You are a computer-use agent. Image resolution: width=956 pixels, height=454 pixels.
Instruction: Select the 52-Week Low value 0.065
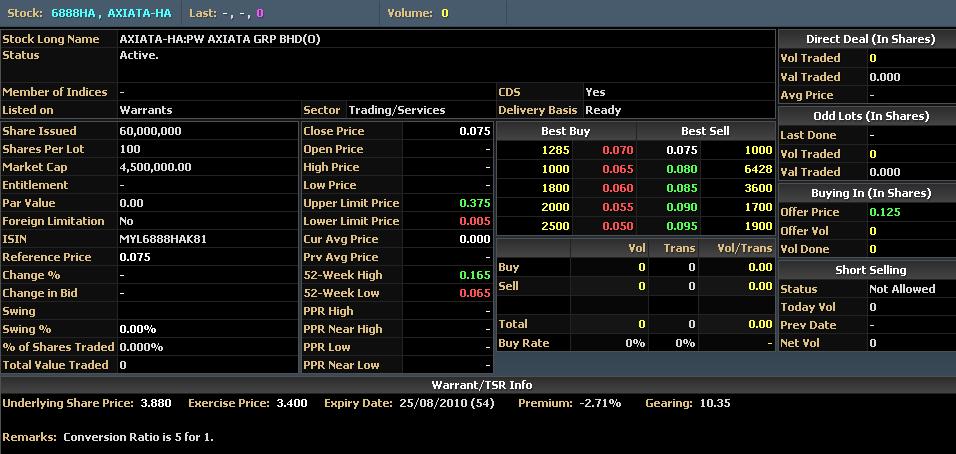tap(475, 293)
